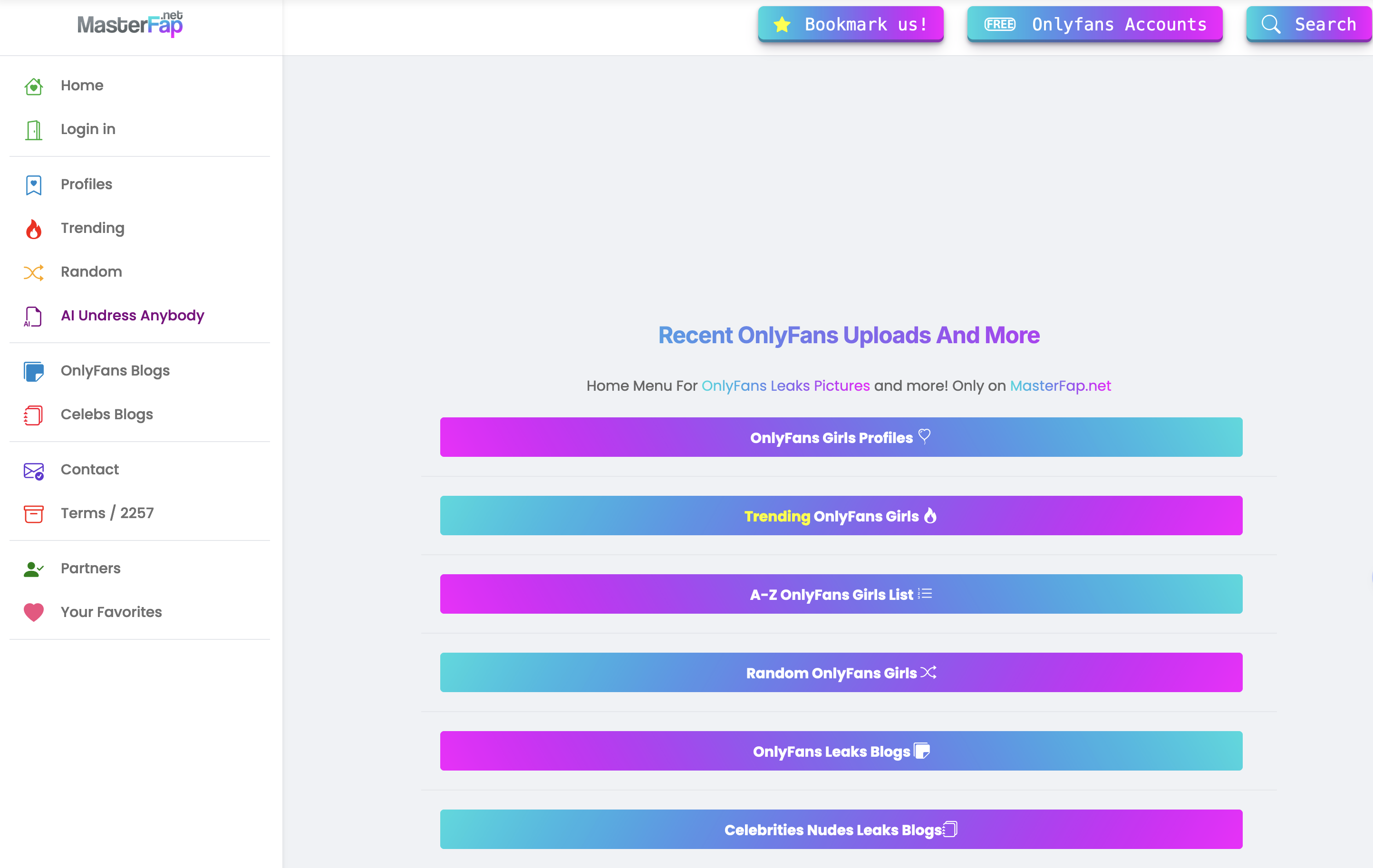The height and width of the screenshot is (868, 1373).
Task: Click the list icon on A-Z banner
Action: point(925,593)
